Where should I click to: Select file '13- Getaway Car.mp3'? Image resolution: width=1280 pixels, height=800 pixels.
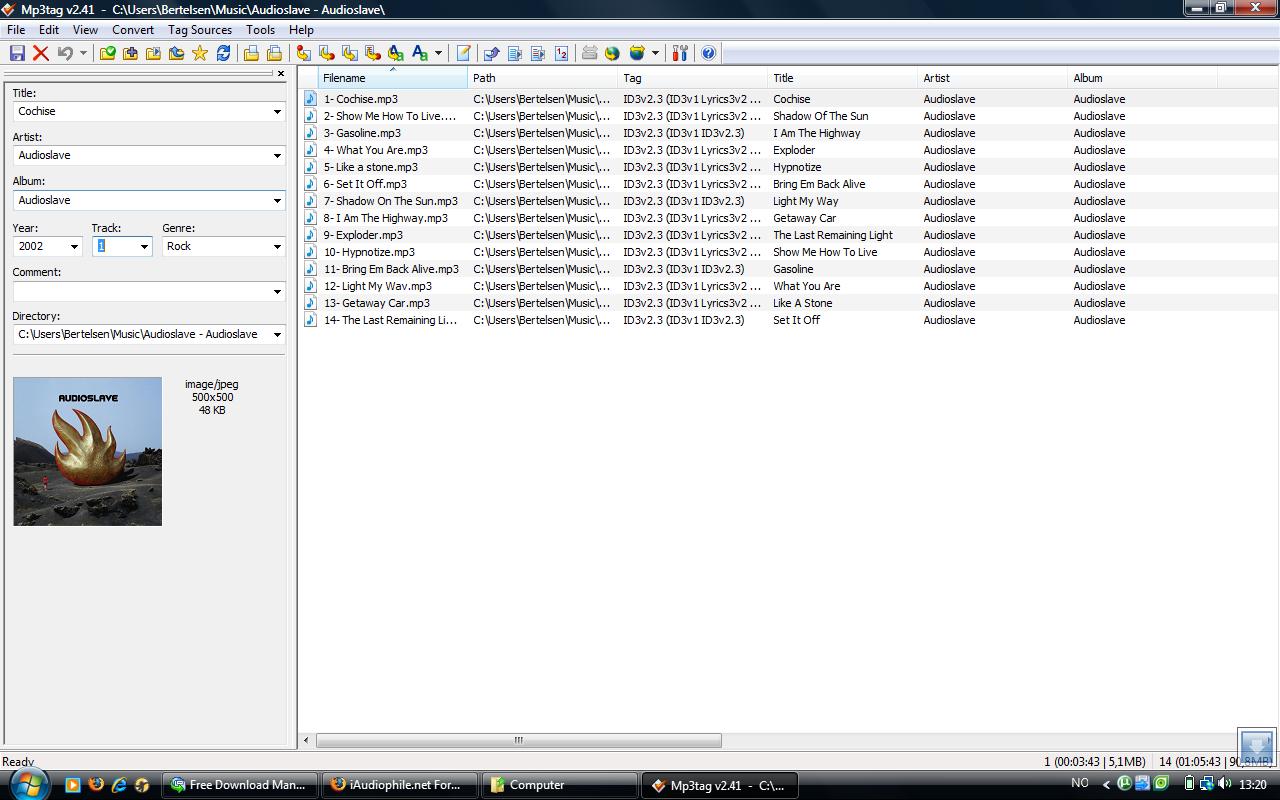coord(377,303)
